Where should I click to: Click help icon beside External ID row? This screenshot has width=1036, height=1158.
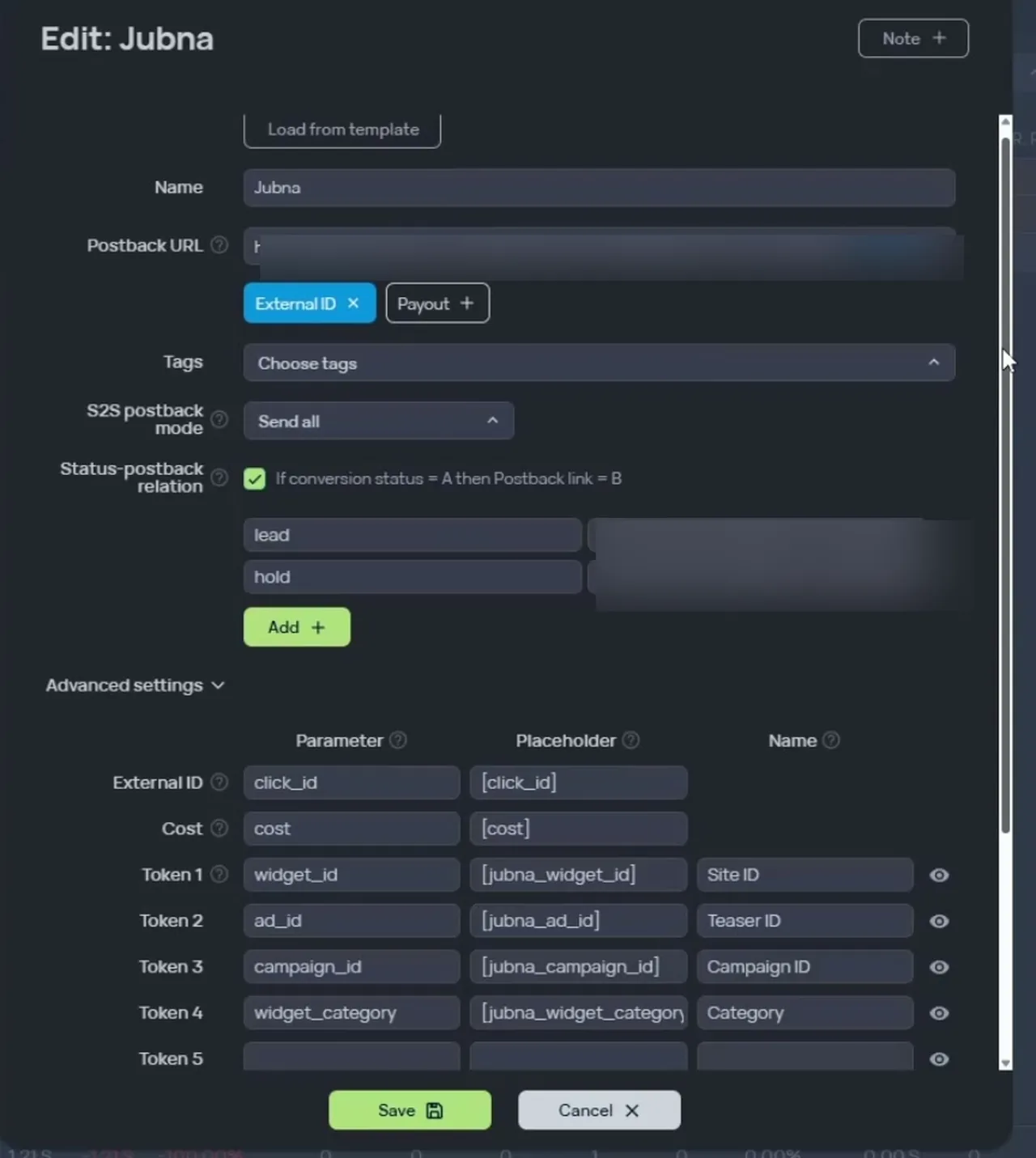[219, 782]
